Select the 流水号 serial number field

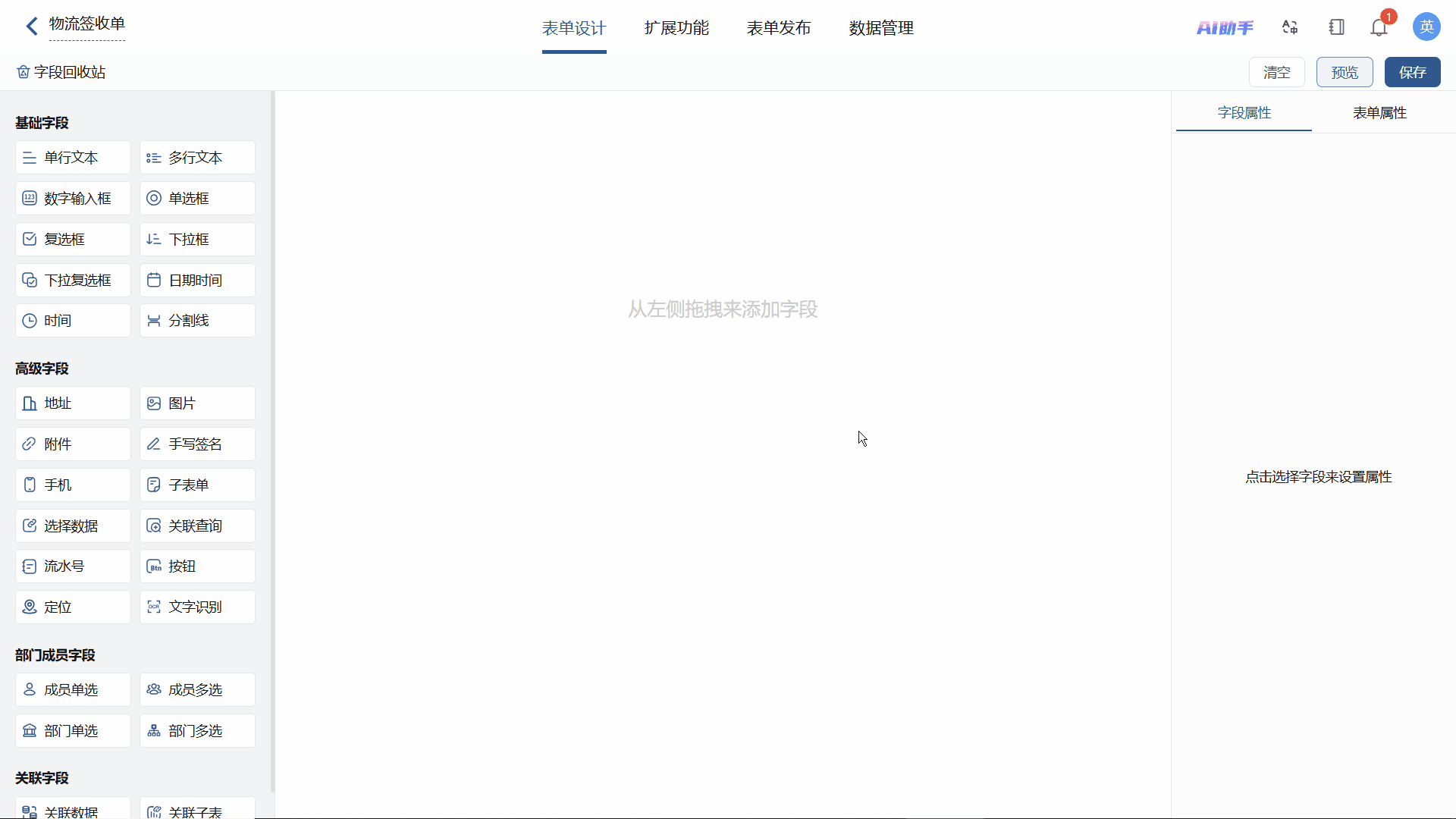[x=73, y=566]
